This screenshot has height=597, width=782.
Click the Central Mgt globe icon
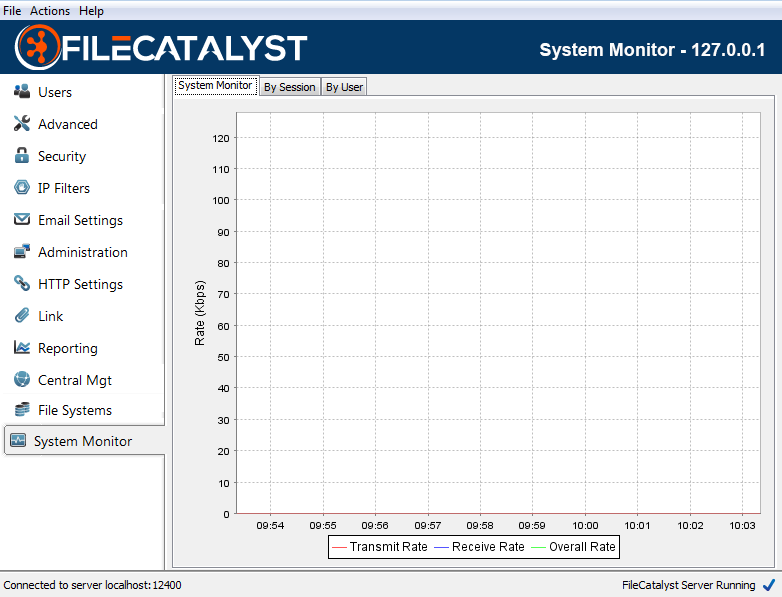point(22,379)
